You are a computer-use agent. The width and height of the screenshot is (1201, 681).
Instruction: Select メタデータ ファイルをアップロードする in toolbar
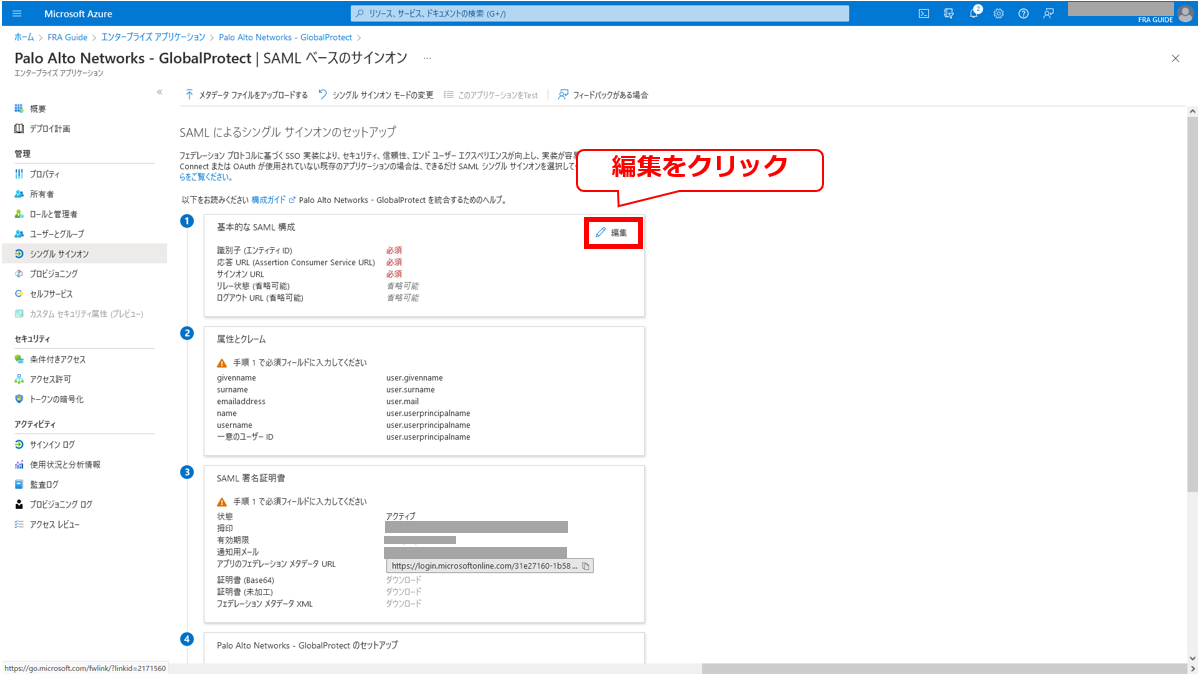coord(246,95)
